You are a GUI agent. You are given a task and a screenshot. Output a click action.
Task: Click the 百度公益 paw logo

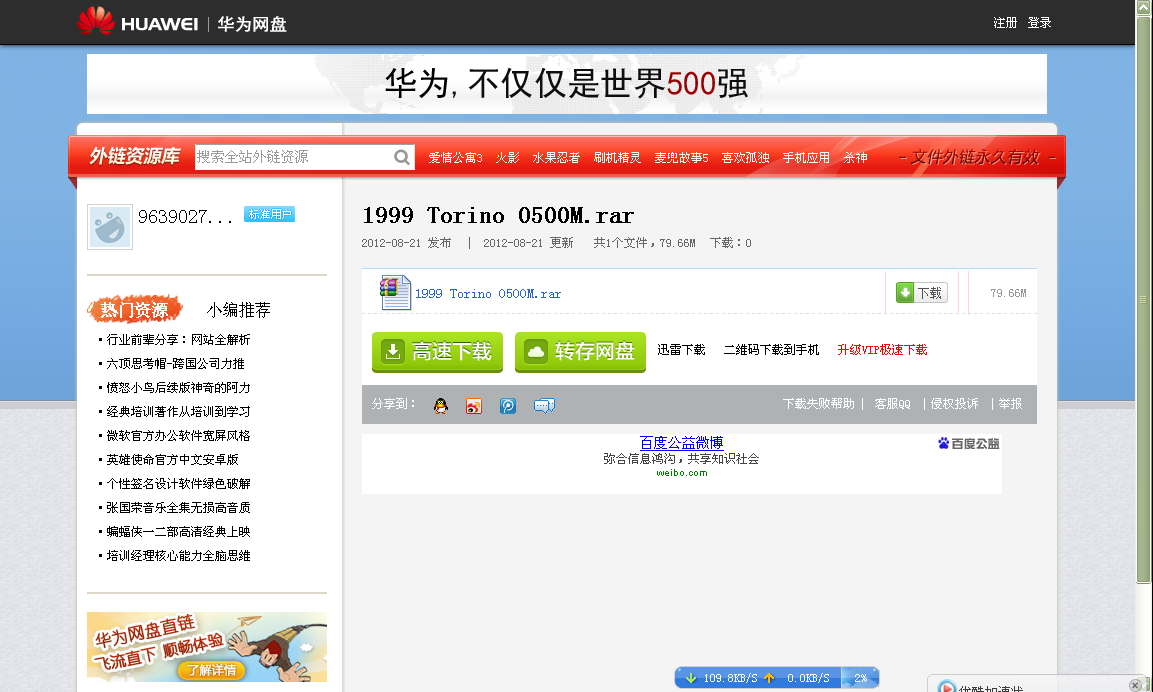[x=968, y=443]
